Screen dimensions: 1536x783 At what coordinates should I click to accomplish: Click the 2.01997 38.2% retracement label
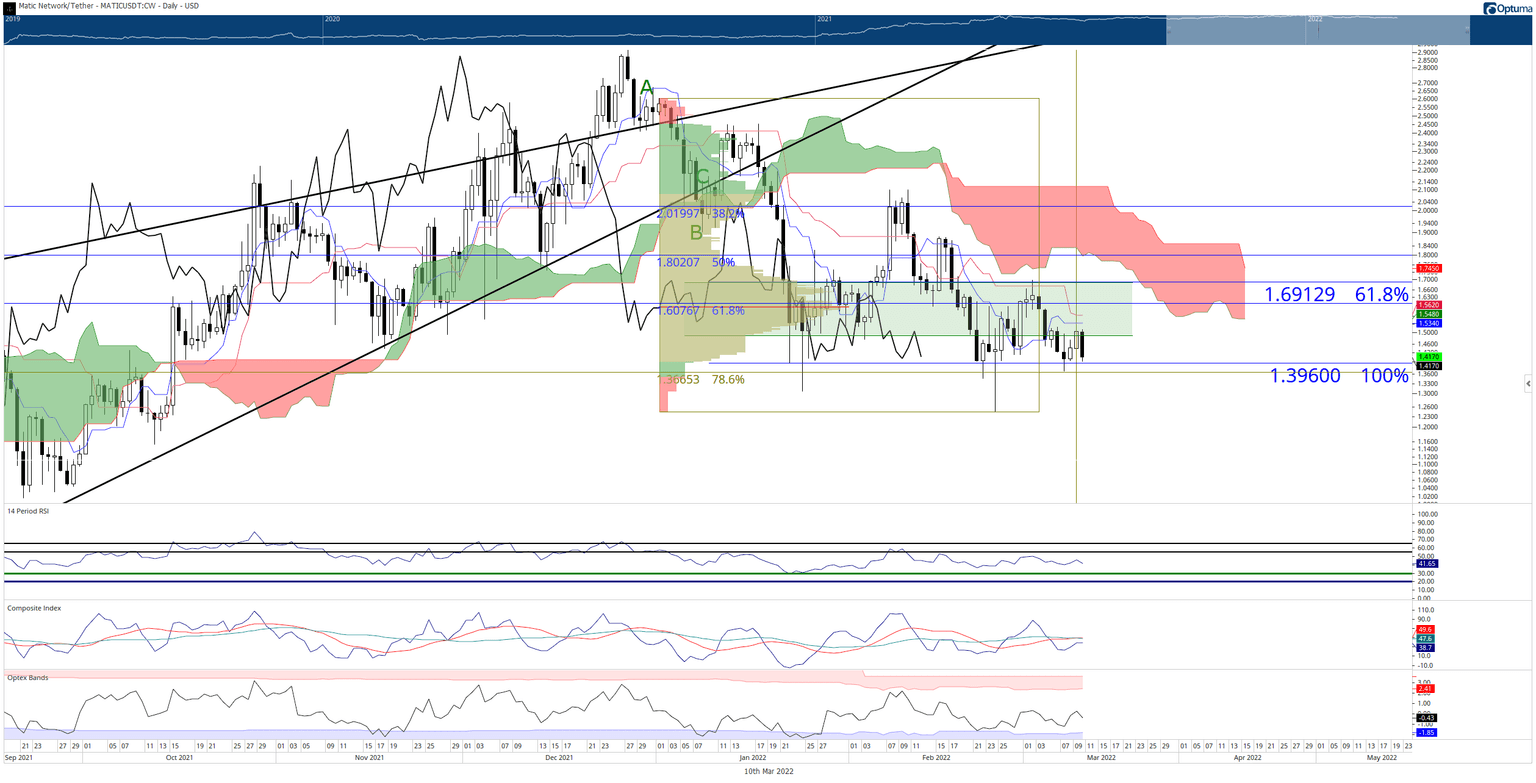pos(701,214)
